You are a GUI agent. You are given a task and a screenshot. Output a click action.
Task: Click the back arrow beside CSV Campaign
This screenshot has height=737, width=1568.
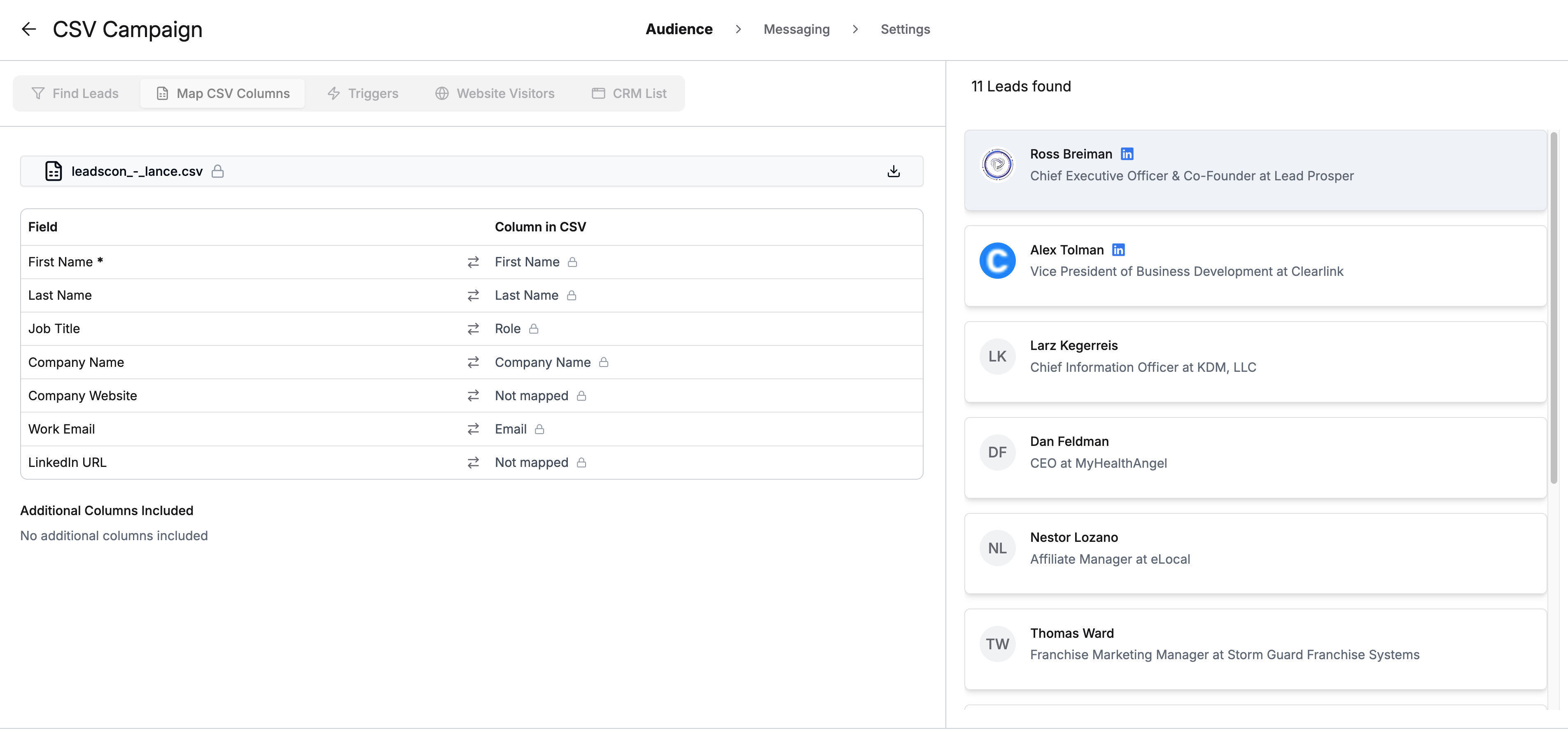point(28,29)
